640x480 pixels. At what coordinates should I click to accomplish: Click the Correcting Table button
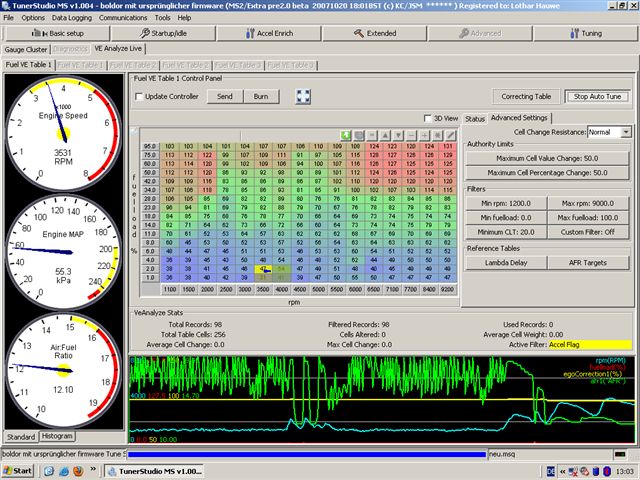click(526, 96)
